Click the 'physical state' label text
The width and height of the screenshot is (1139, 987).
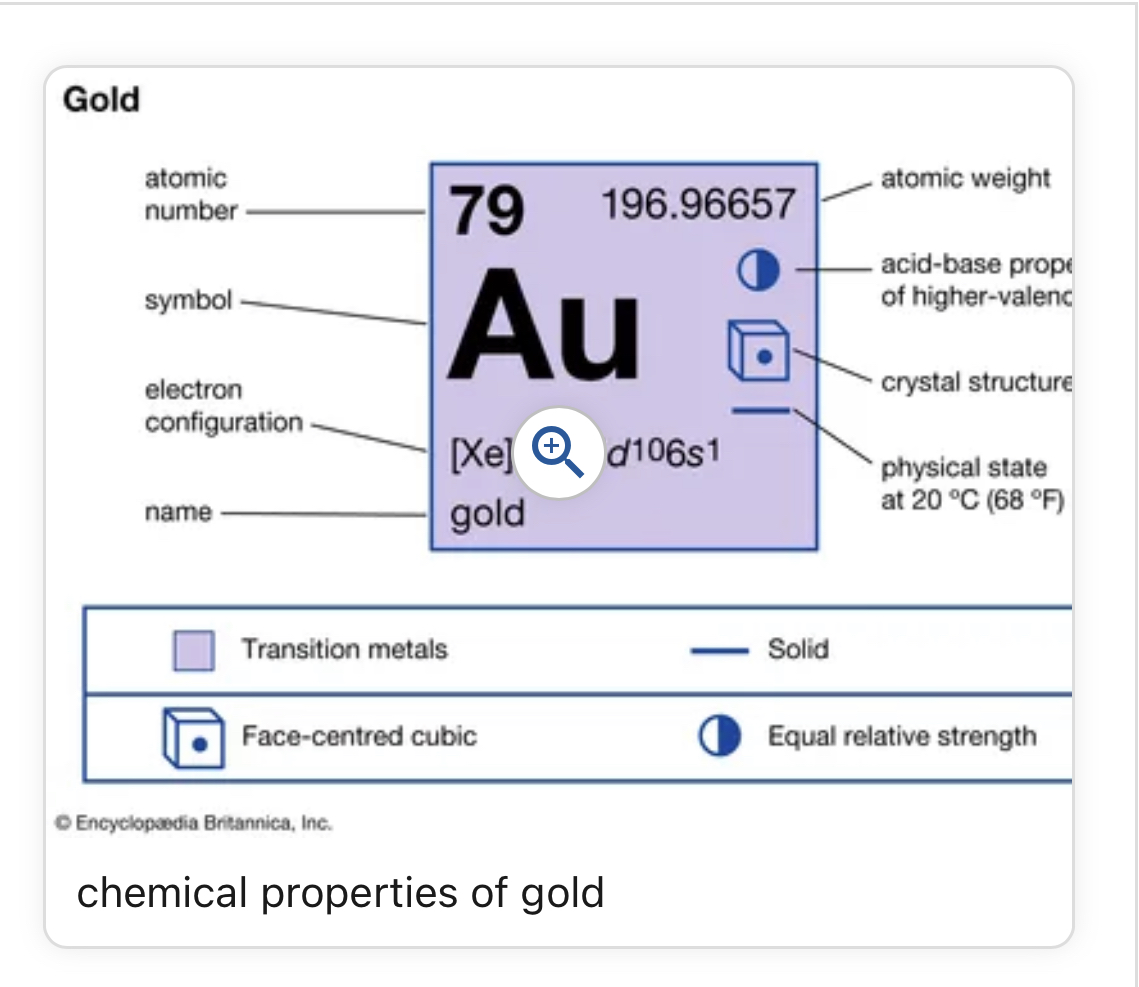tap(964, 468)
